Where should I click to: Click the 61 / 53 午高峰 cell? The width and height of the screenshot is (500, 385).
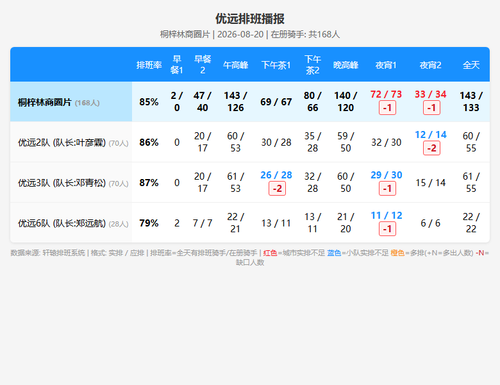coord(235,182)
